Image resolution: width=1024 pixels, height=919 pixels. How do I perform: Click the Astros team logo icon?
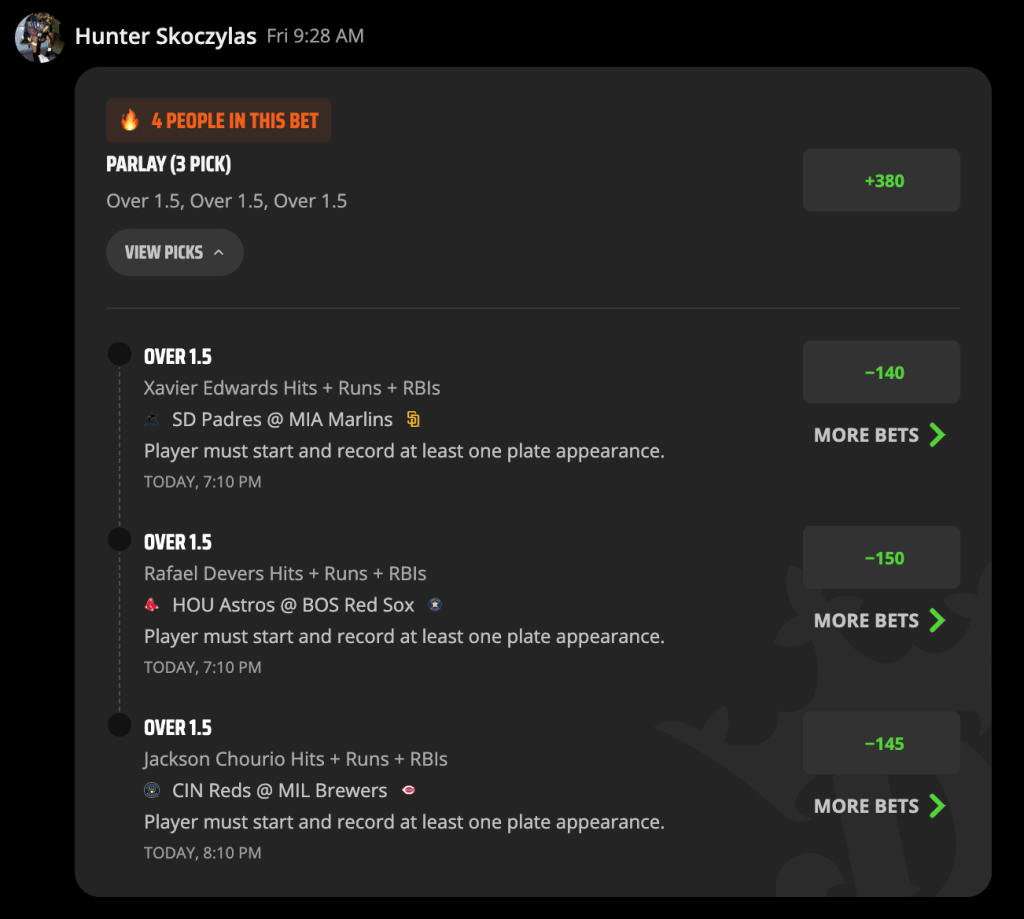[x=435, y=605]
